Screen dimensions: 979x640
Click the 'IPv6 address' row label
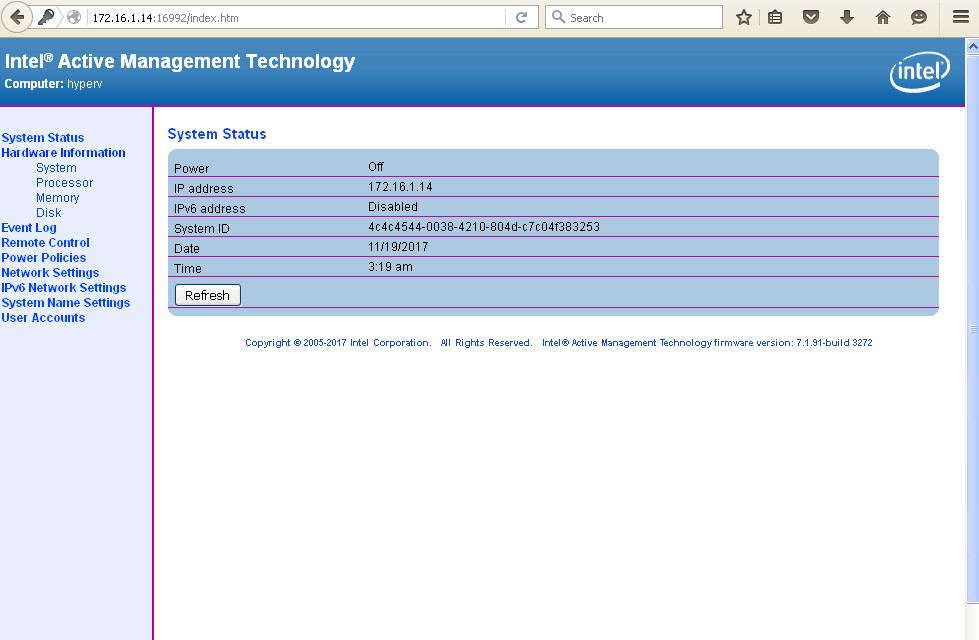click(x=210, y=209)
